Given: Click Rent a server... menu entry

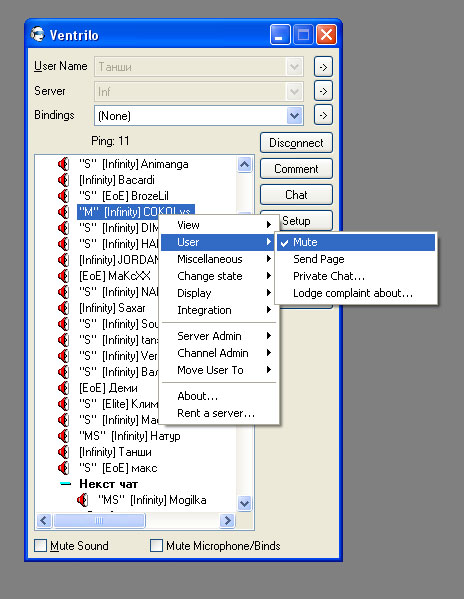Looking at the screenshot, I should point(219,413).
